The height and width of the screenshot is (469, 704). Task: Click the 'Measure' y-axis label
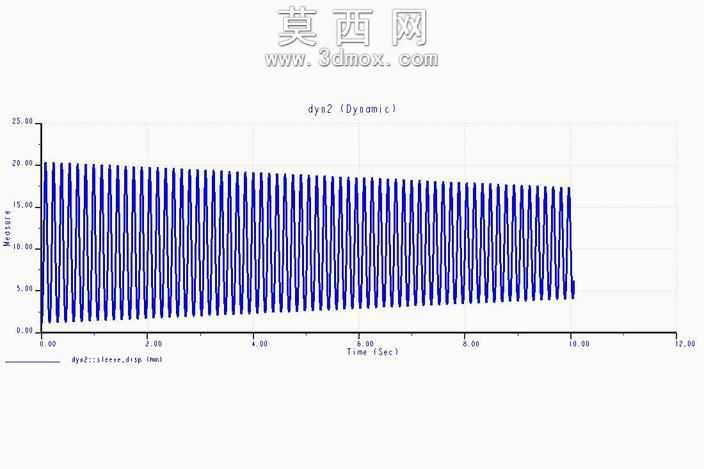tap(7, 228)
